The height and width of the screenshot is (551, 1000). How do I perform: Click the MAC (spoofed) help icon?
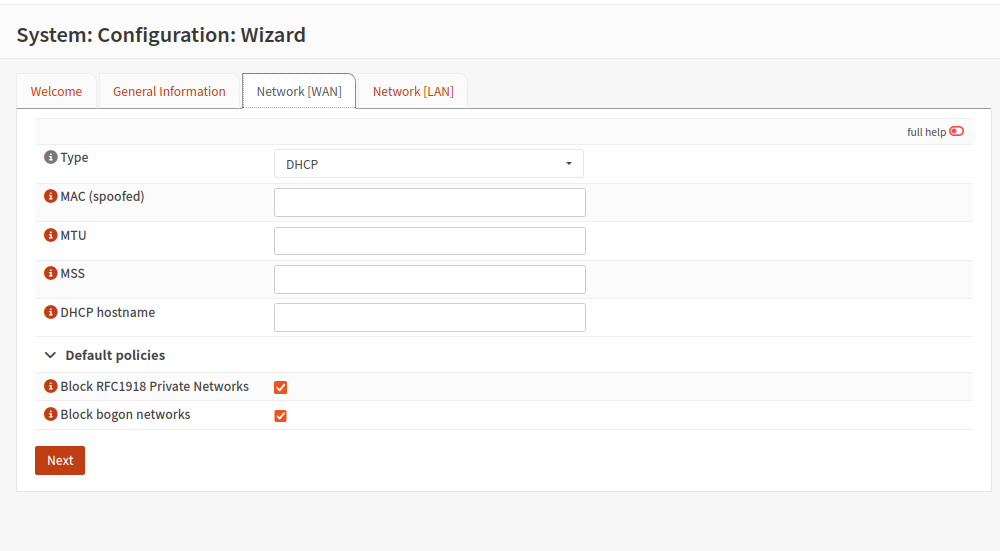tap(51, 197)
